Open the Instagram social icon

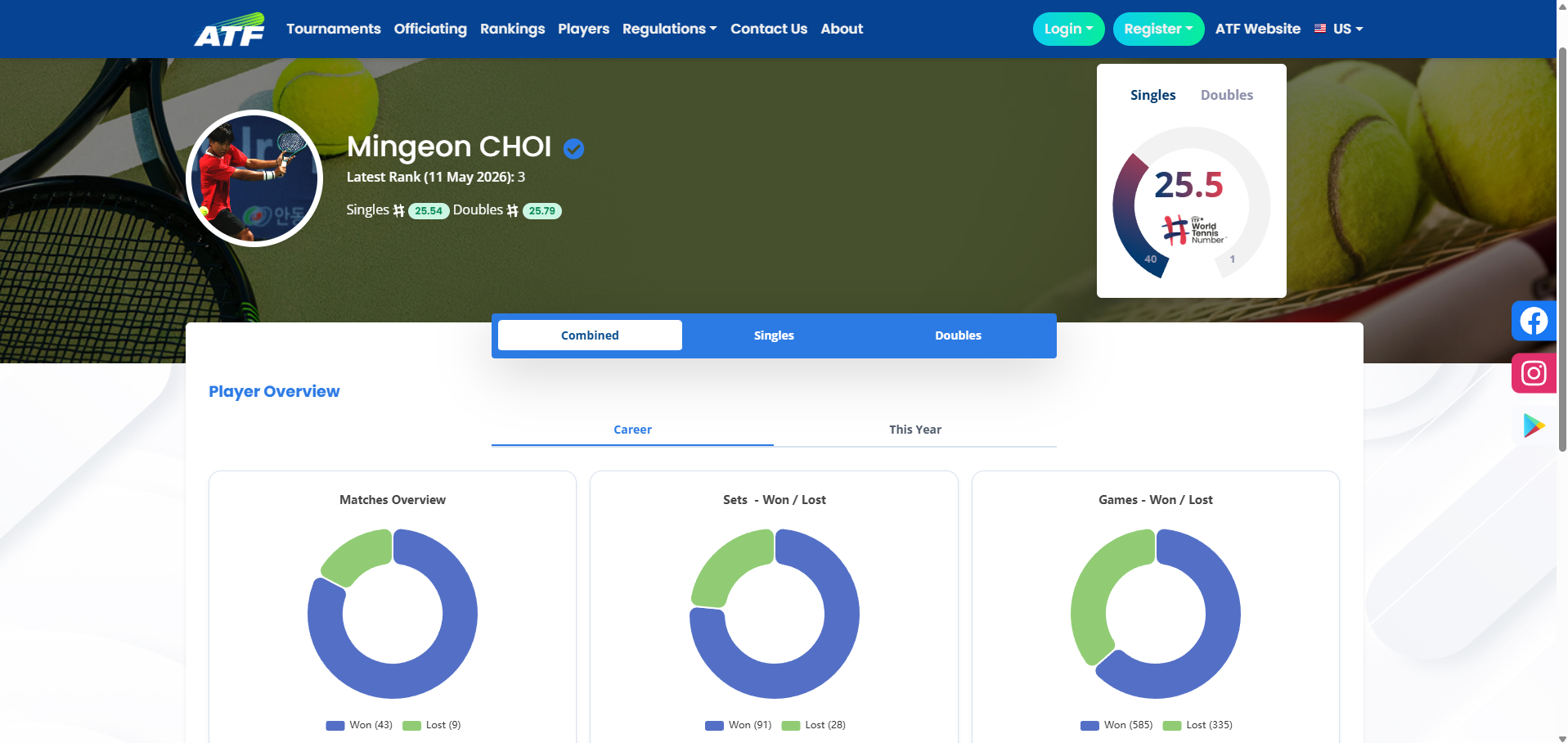1534,373
